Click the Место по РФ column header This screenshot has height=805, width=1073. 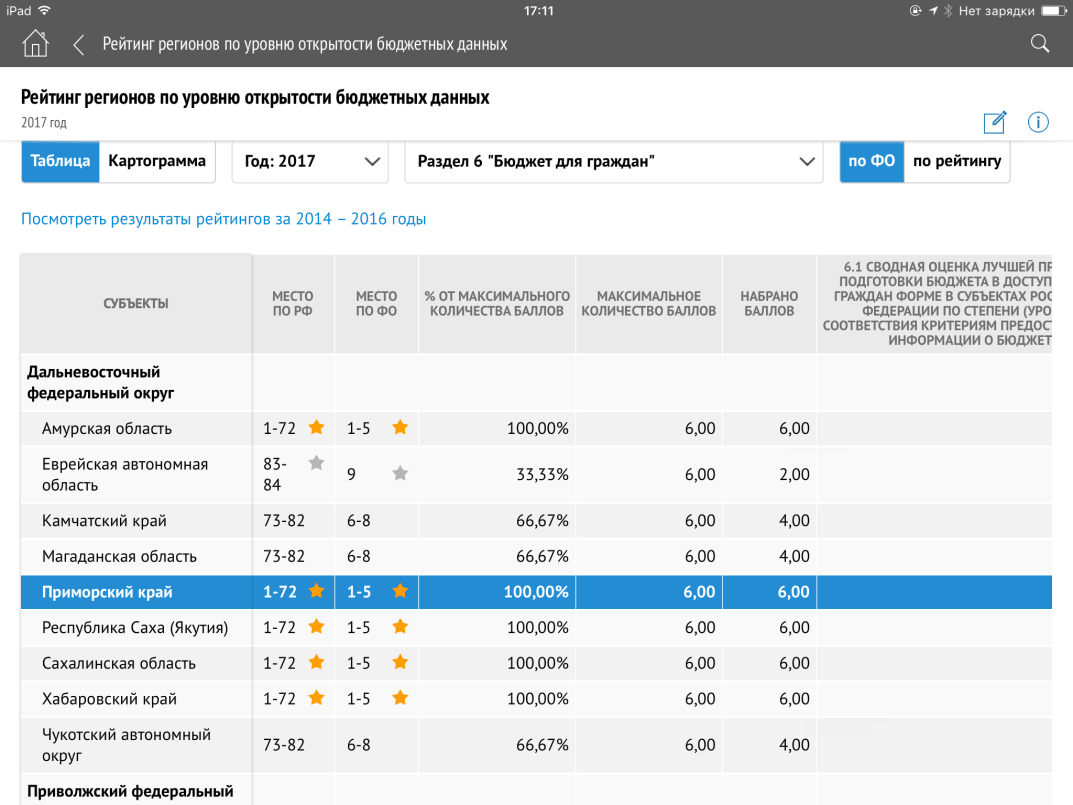pyautogui.click(x=292, y=304)
